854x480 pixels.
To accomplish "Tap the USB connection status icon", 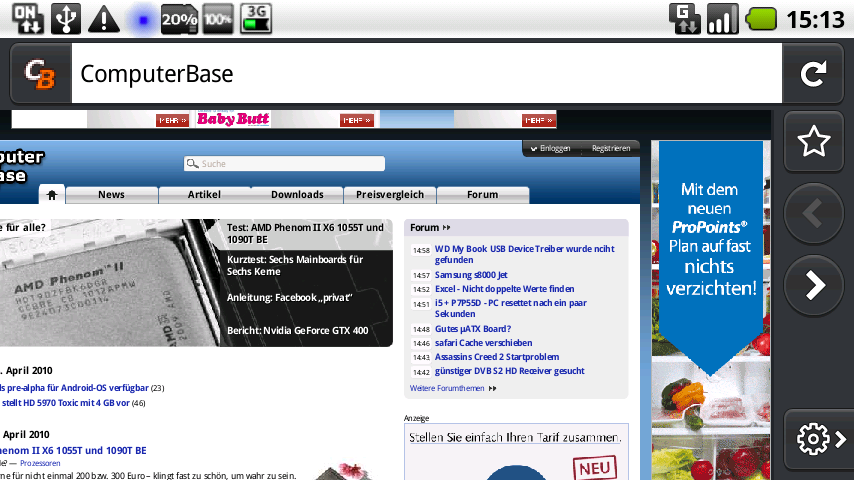I will point(66,19).
